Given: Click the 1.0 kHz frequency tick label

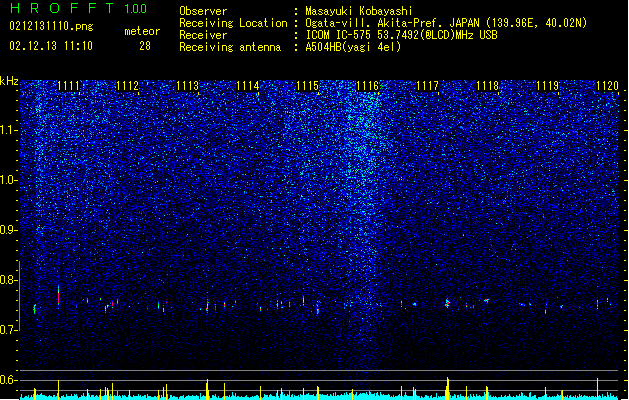Looking at the screenshot, I should (9, 180).
